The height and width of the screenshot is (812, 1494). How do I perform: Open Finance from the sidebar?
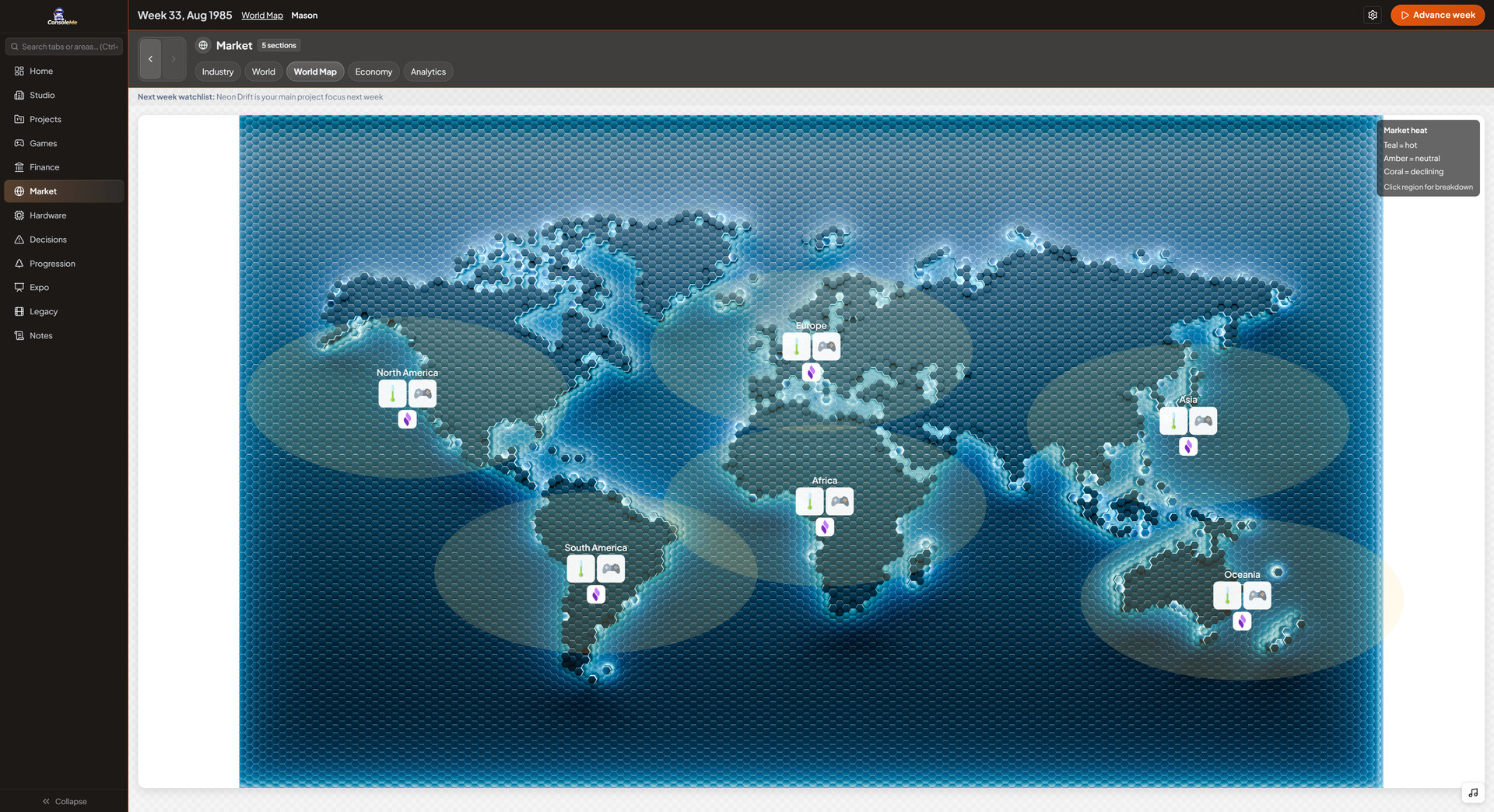(44, 167)
